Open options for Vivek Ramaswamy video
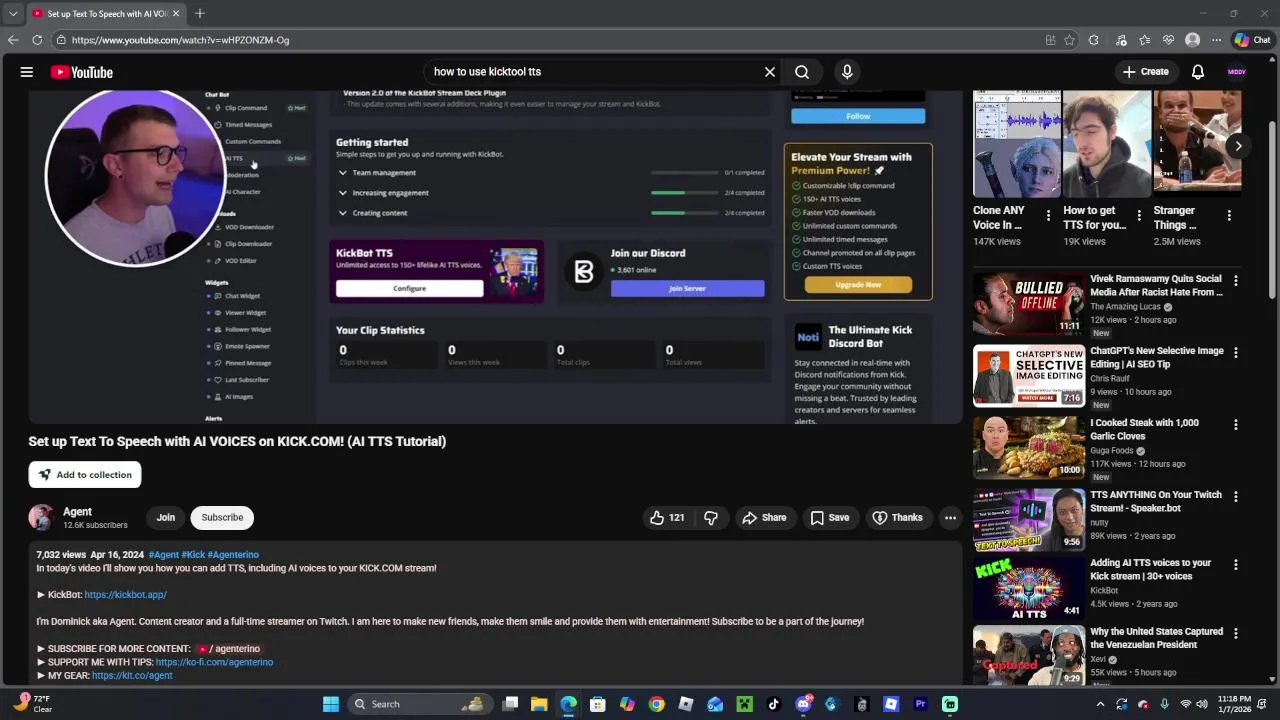This screenshot has height=720, width=1280. tap(1236, 281)
